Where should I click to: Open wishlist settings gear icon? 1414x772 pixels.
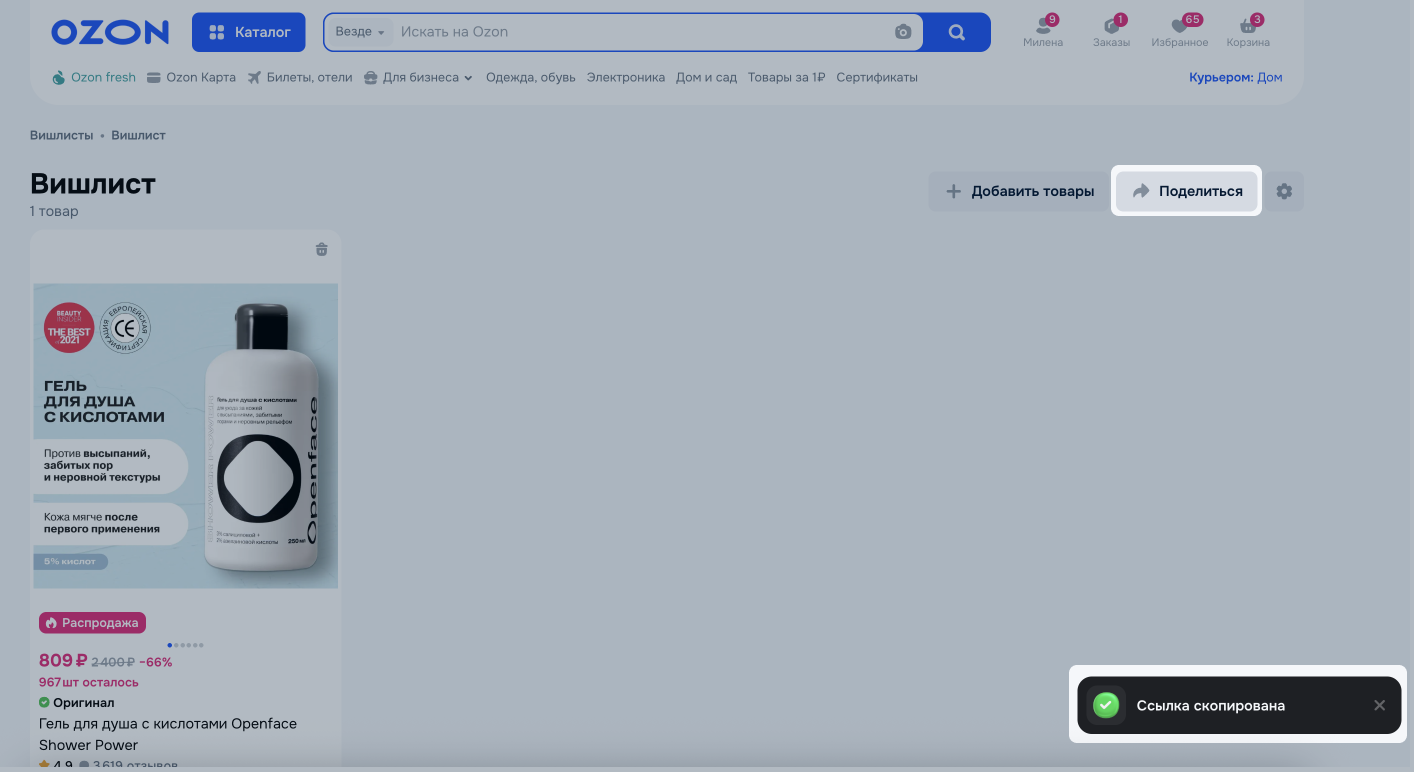click(1284, 191)
